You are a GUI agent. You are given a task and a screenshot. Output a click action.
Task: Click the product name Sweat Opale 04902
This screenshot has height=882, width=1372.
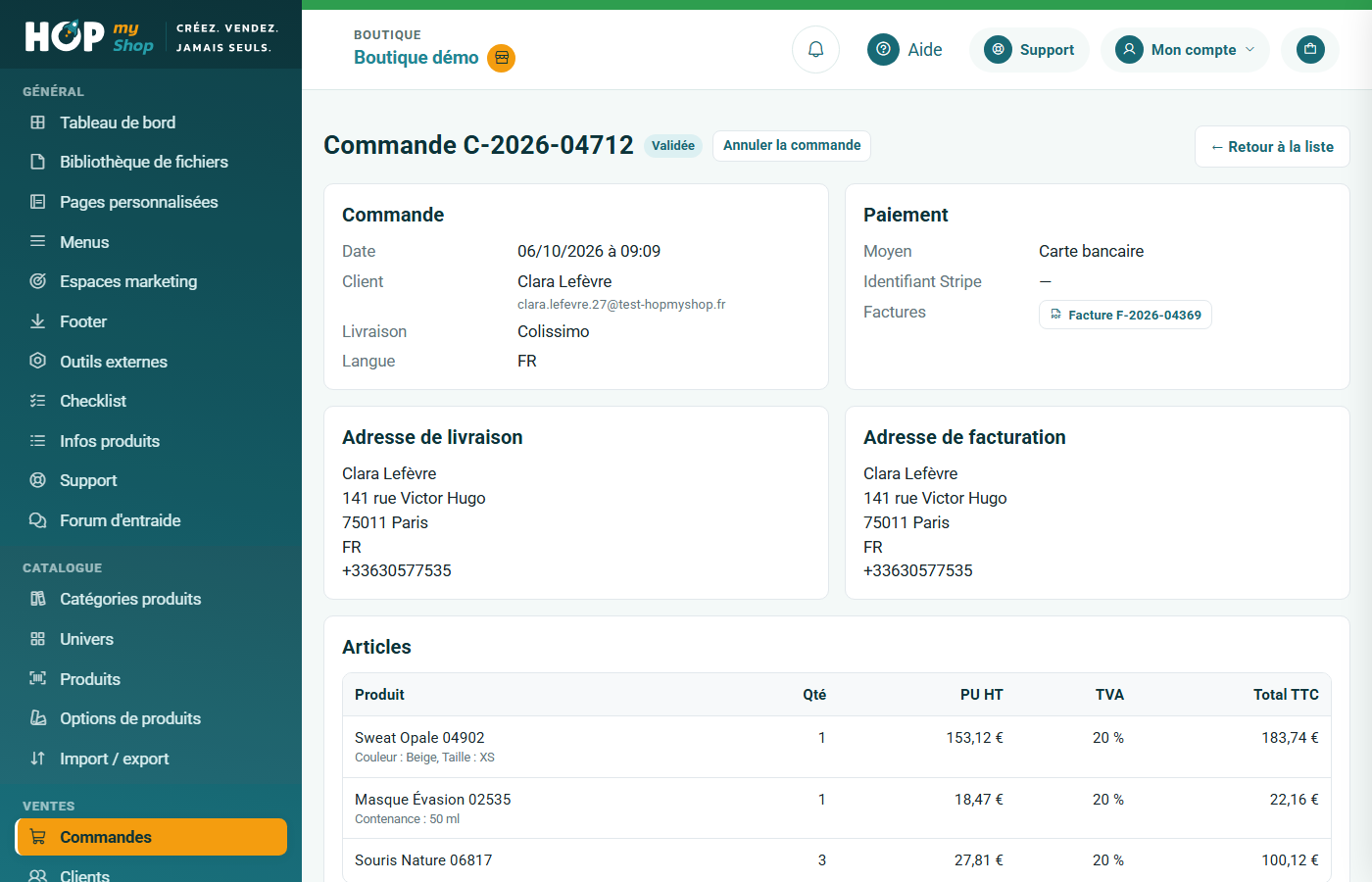point(419,738)
